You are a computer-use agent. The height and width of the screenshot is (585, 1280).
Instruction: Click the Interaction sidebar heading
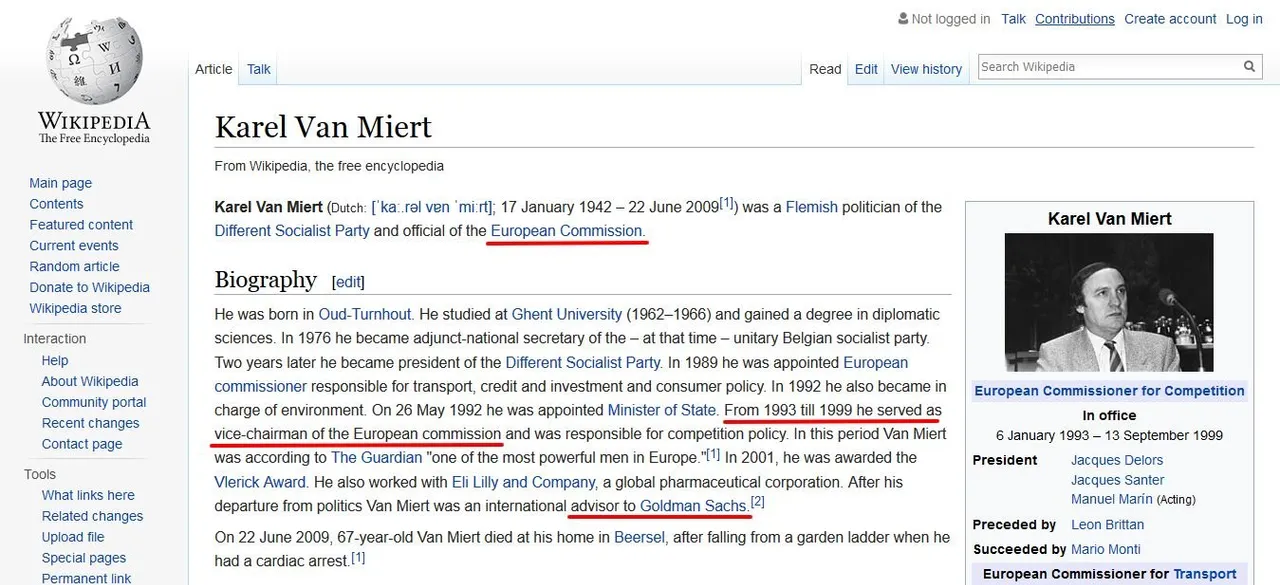(x=55, y=339)
